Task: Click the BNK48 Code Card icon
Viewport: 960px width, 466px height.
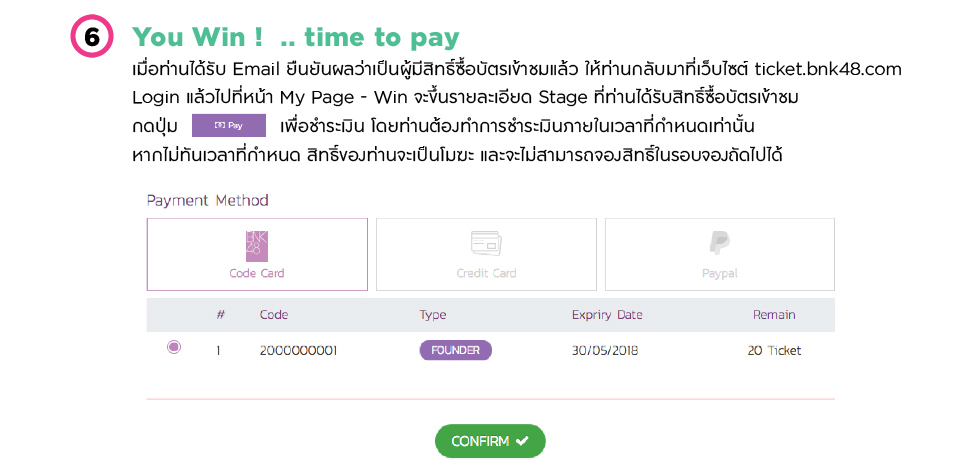Action: (257, 245)
